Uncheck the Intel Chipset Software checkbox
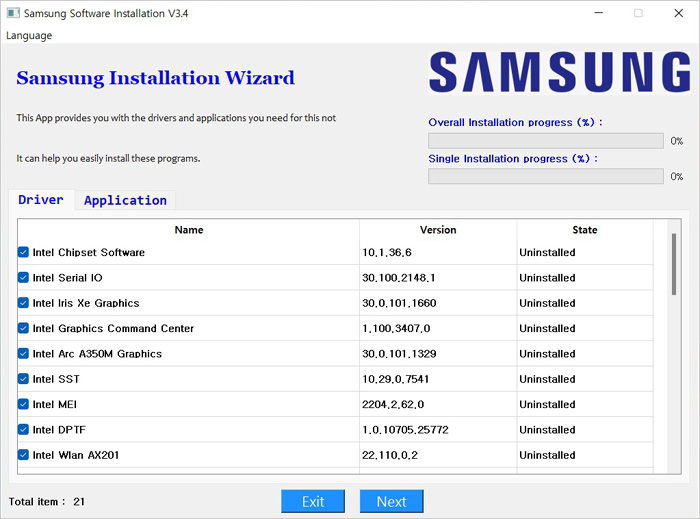This screenshot has width=700, height=519. [23, 252]
